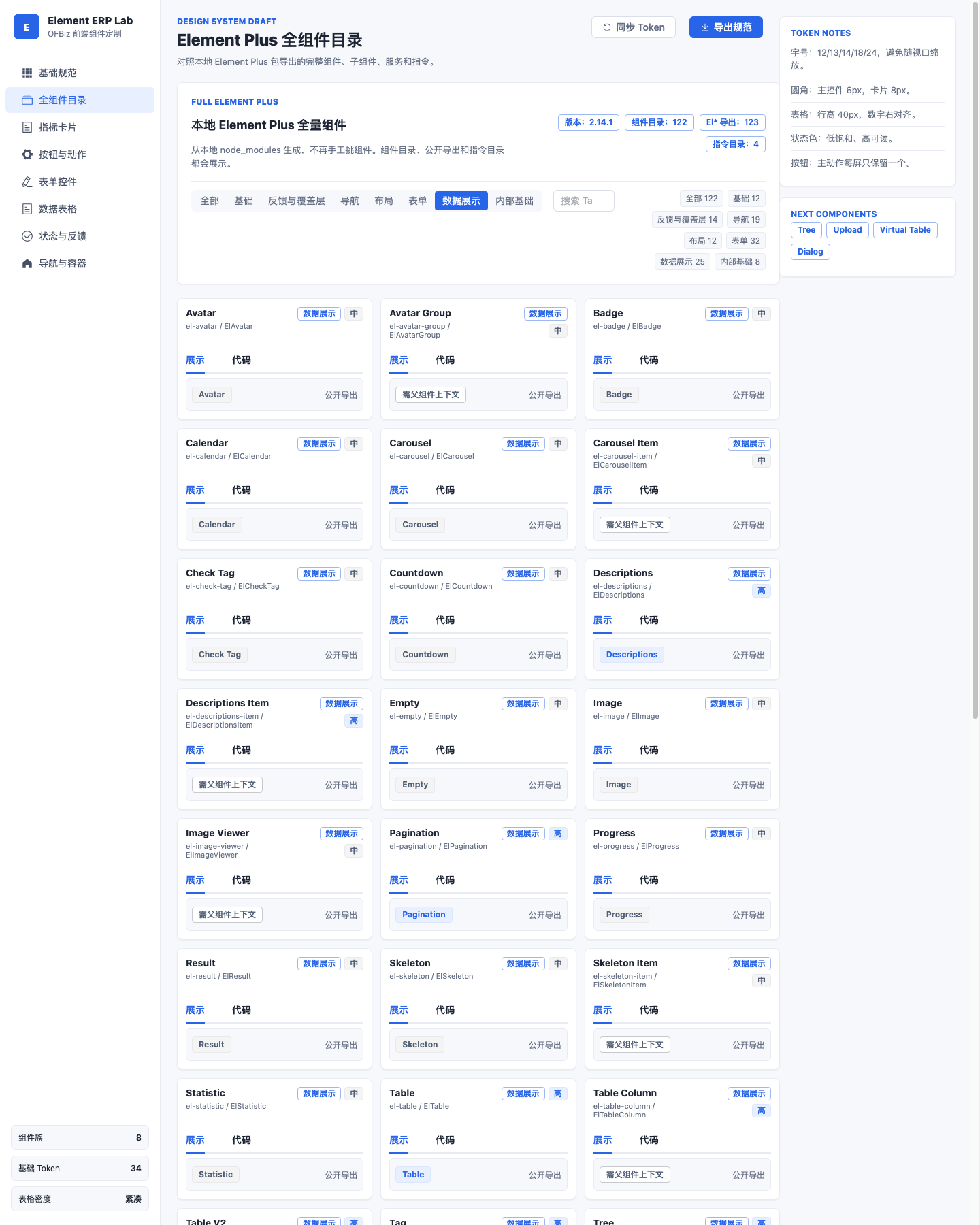Click the 表单 32 count tag
Image resolution: width=980 pixels, height=1225 pixels.
(x=746, y=241)
